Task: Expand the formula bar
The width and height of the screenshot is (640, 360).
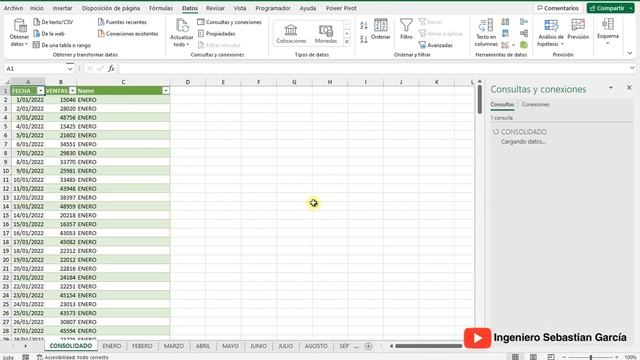Action: [632, 68]
